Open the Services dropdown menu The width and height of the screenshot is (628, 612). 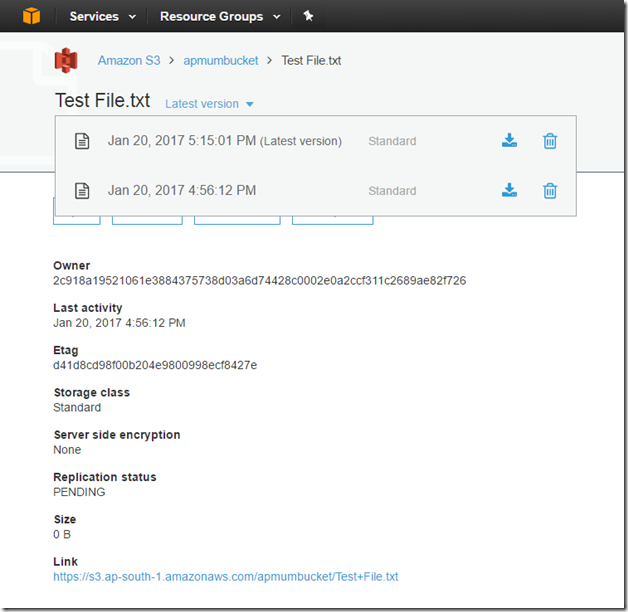tap(103, 16)
